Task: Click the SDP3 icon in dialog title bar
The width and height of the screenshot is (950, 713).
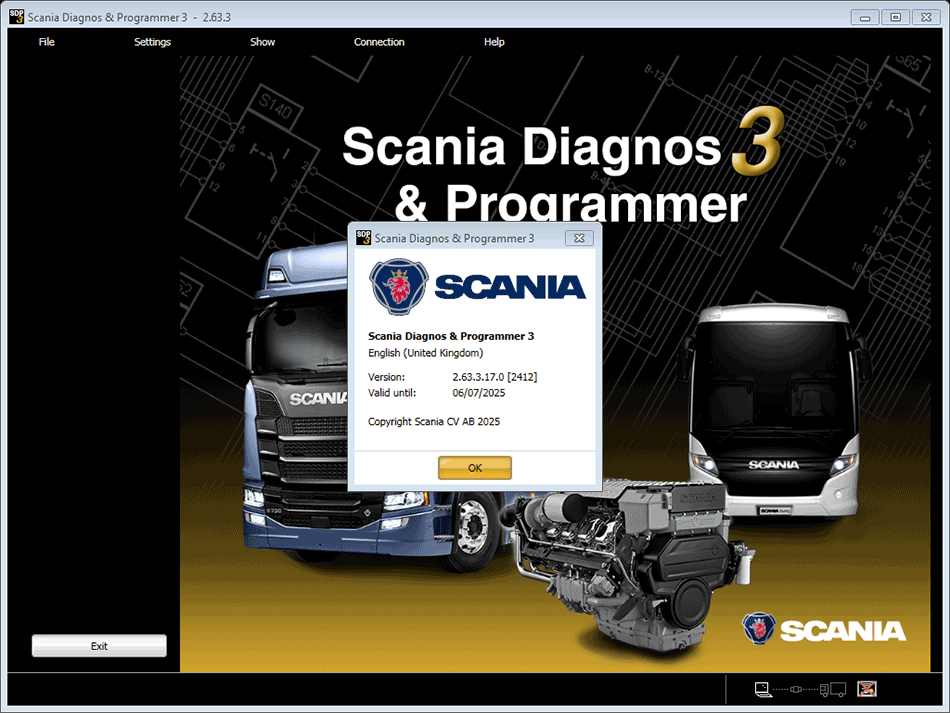Action: coord(363,237)
